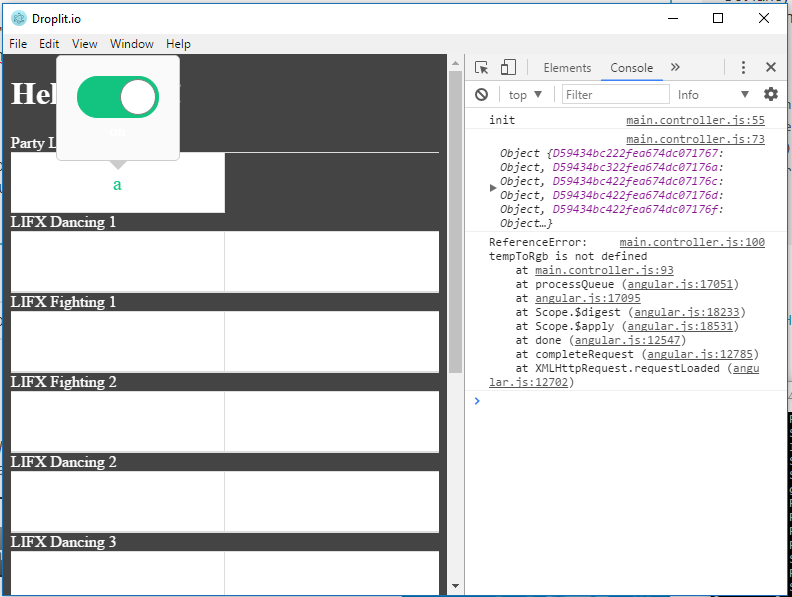Follow the standalone angular.js:17095 link
The height and width of the screenshot is (597, 792).
(588, 298)
